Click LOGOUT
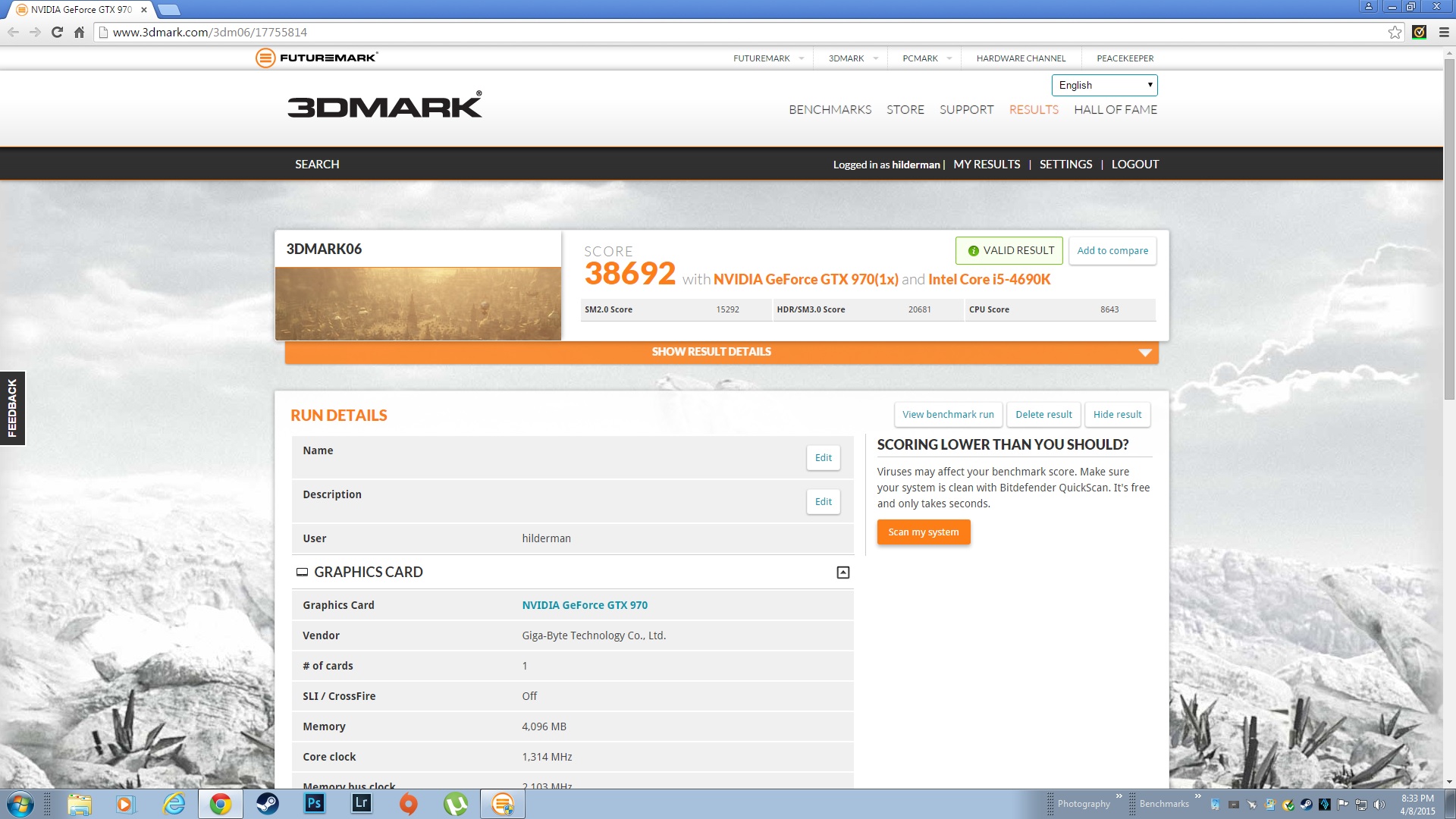This screenshot has width=1456, height=819. tap(1134, 165)
